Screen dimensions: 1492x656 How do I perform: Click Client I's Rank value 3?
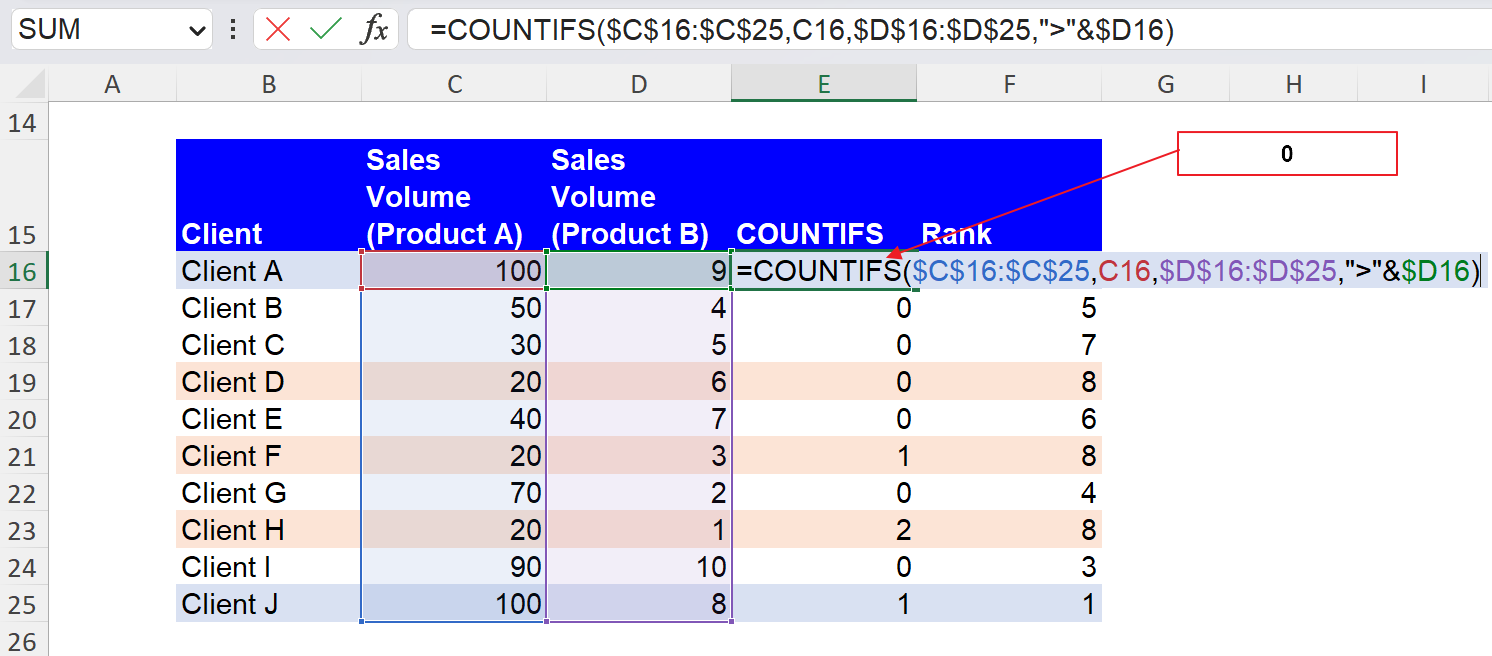click(x=1009, y=567)
